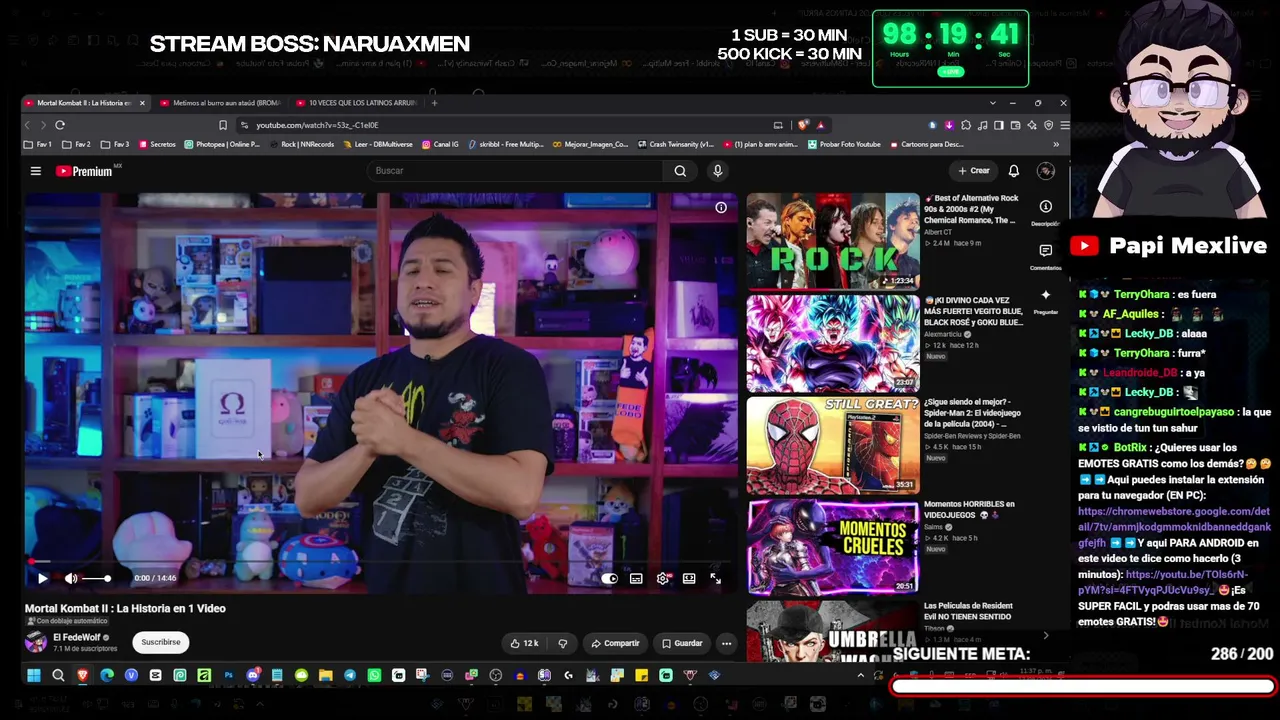Open the info card icon on the video

[721, 208]
